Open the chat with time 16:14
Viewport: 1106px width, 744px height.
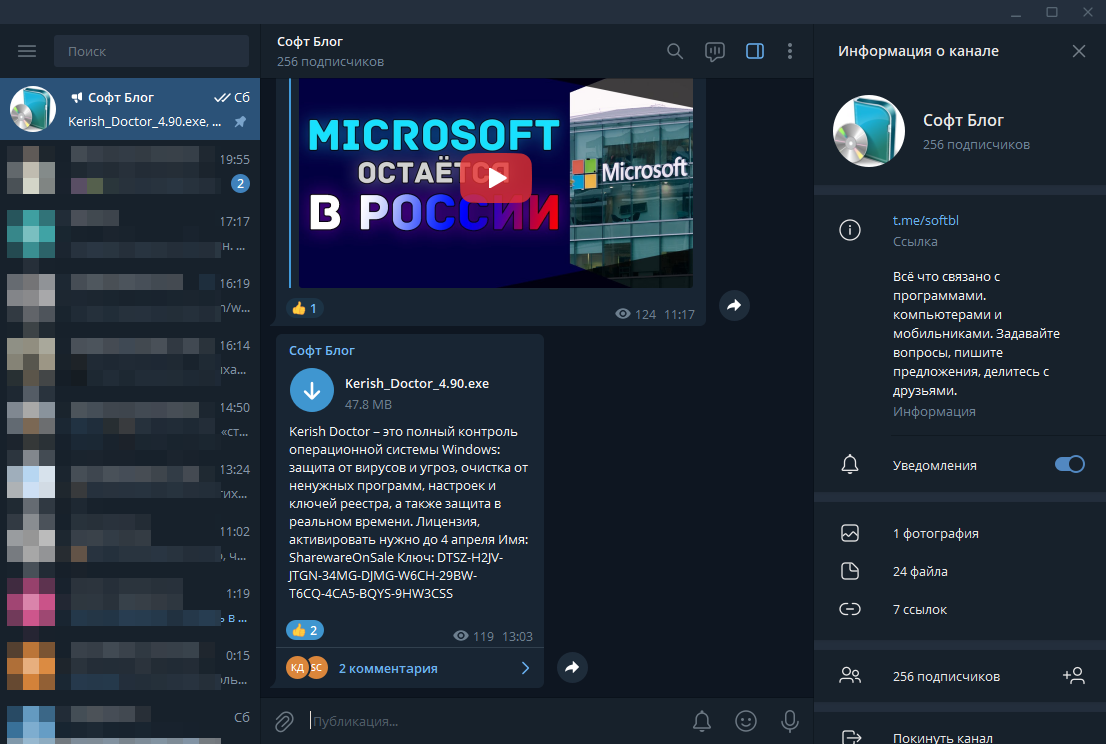pos(130,358)
